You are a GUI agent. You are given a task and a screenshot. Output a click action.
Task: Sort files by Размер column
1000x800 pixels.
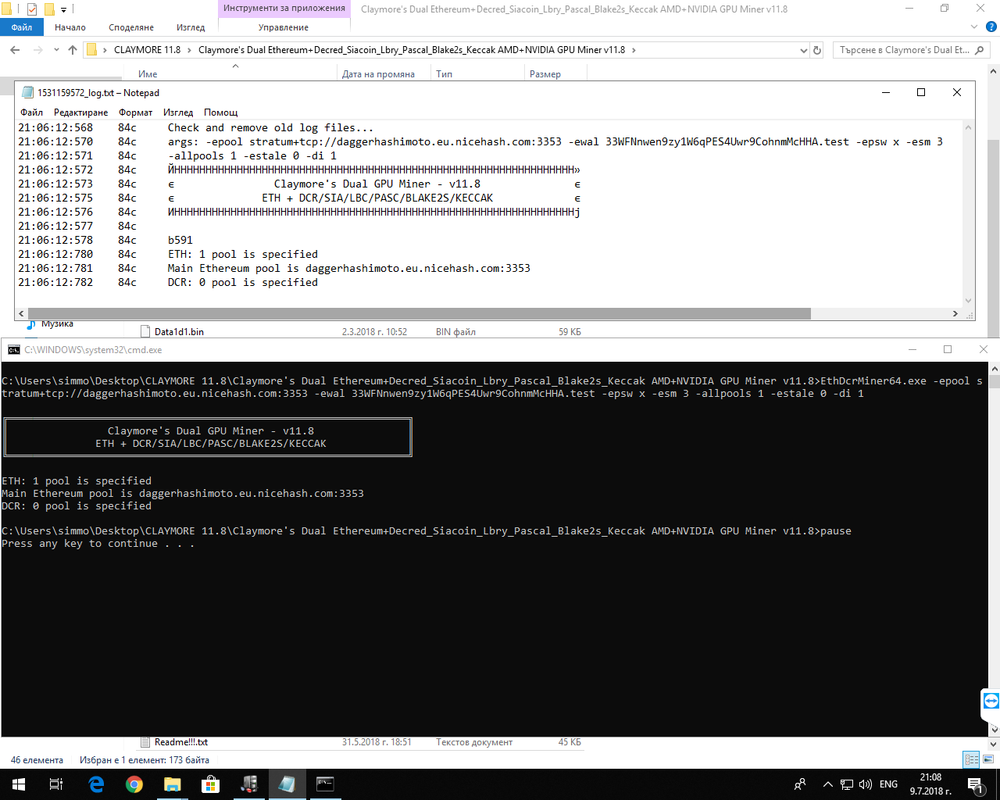tap(545, 74)
